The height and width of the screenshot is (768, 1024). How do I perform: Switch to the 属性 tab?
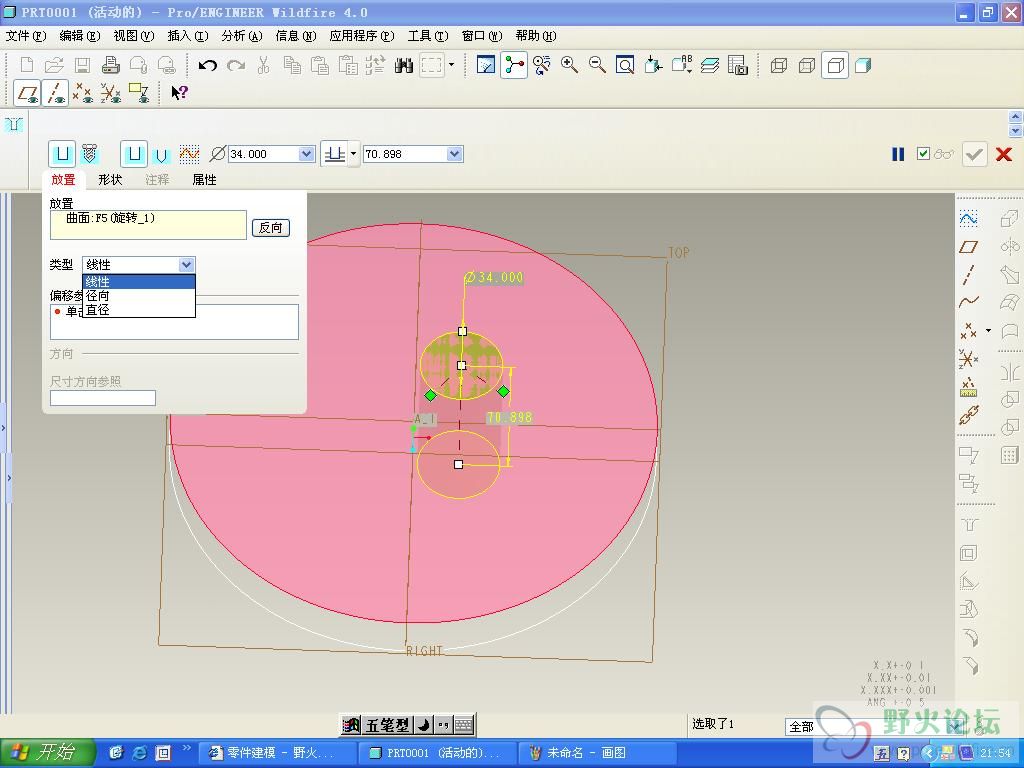pyautogui.click(x=204, y=180)
